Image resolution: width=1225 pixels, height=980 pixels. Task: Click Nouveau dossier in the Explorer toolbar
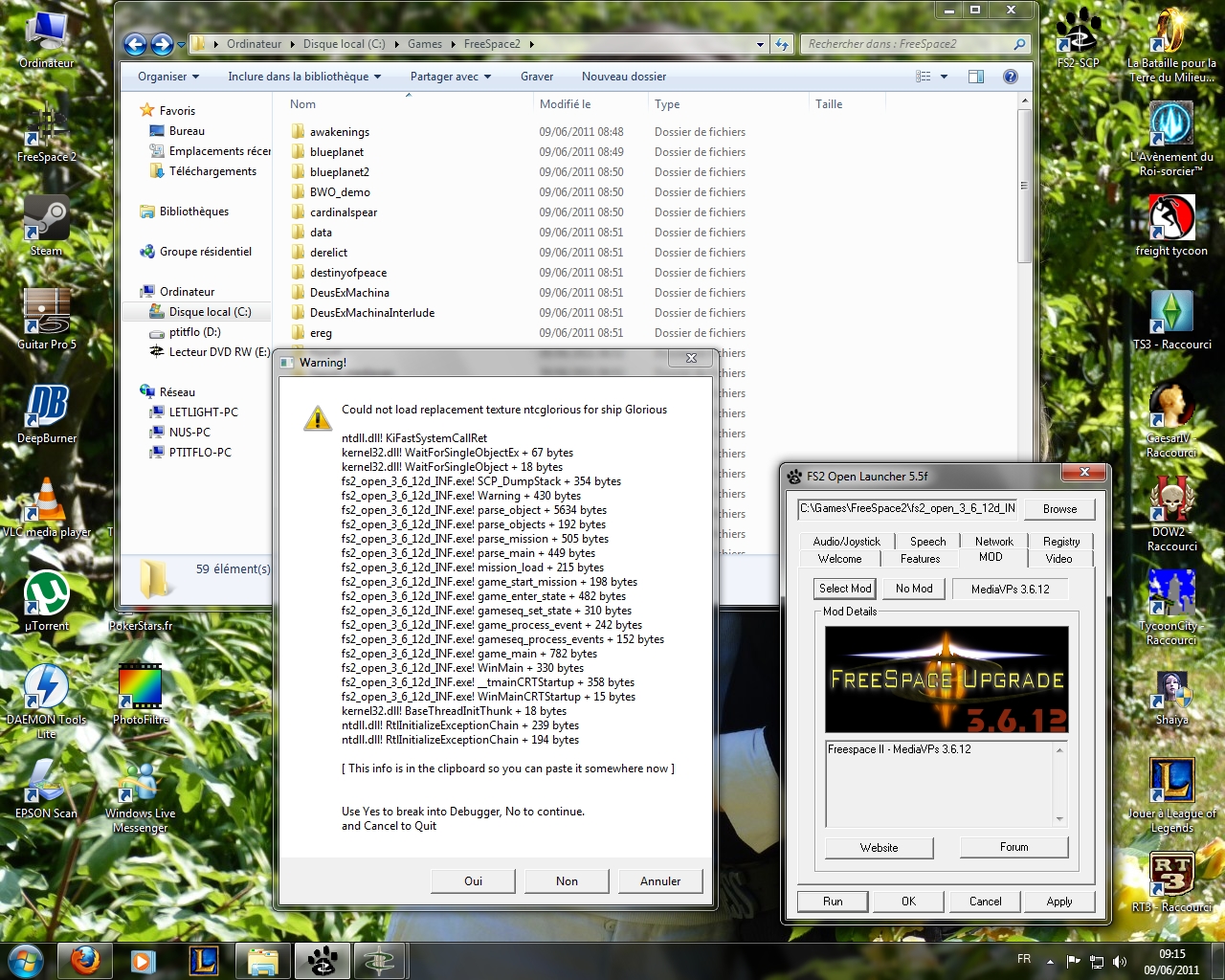point(624,77)
